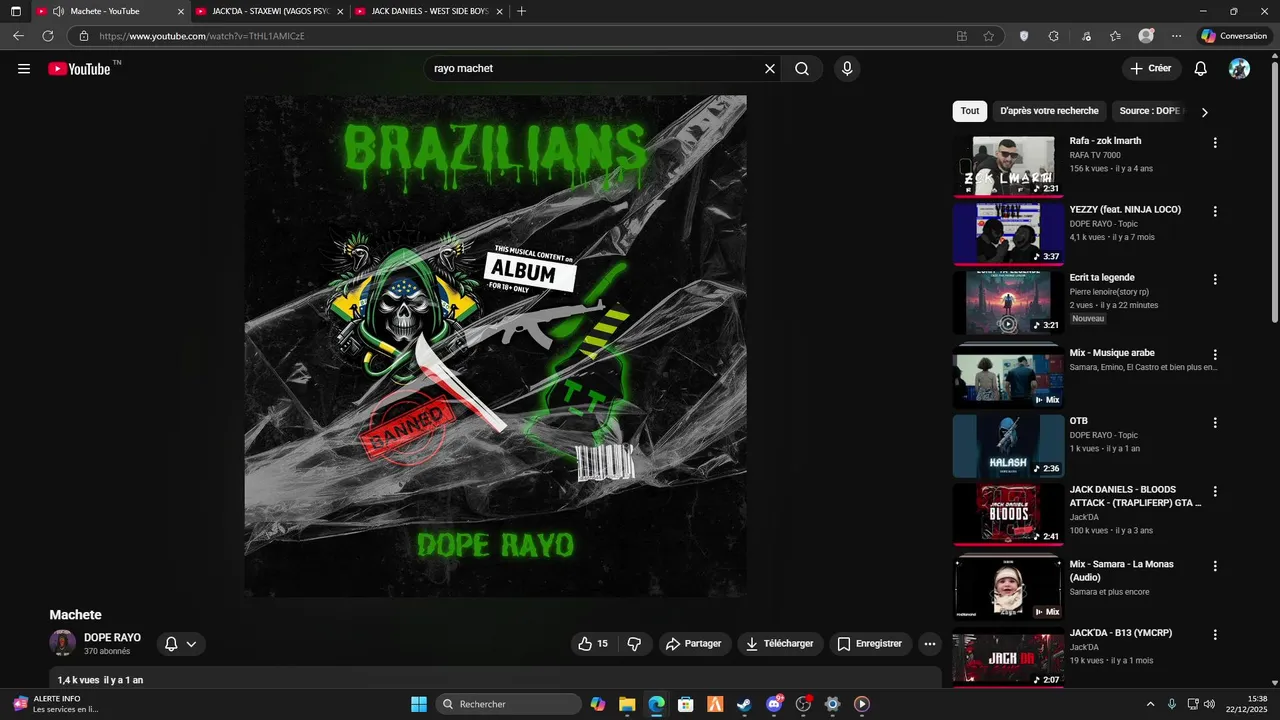The height and width of the screenshot is (720, 1280).
Task: Open the Ecrit ta legende thumbnail
Action: [1007, 302]
